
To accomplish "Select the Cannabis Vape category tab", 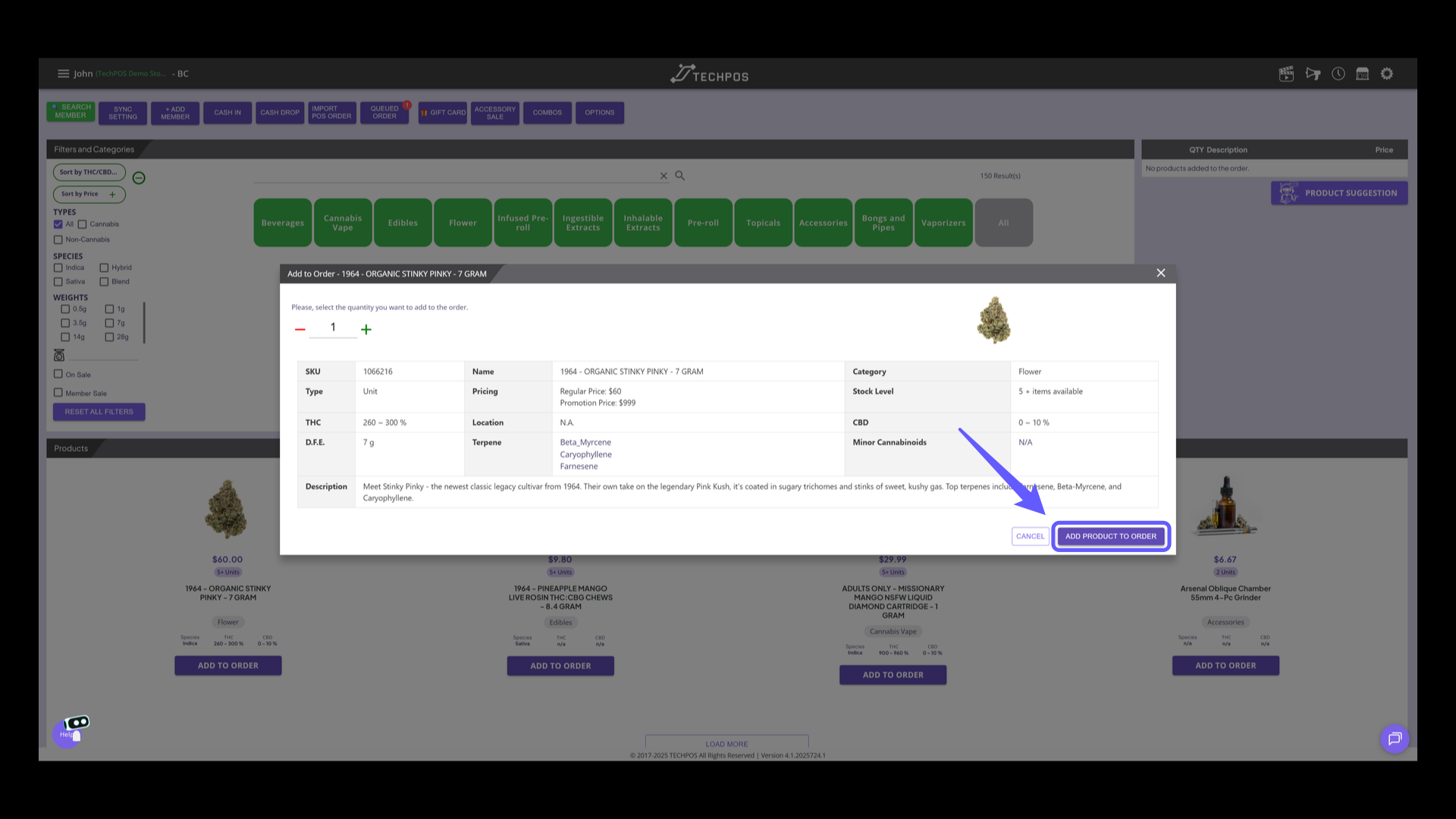I will (343, 223).
